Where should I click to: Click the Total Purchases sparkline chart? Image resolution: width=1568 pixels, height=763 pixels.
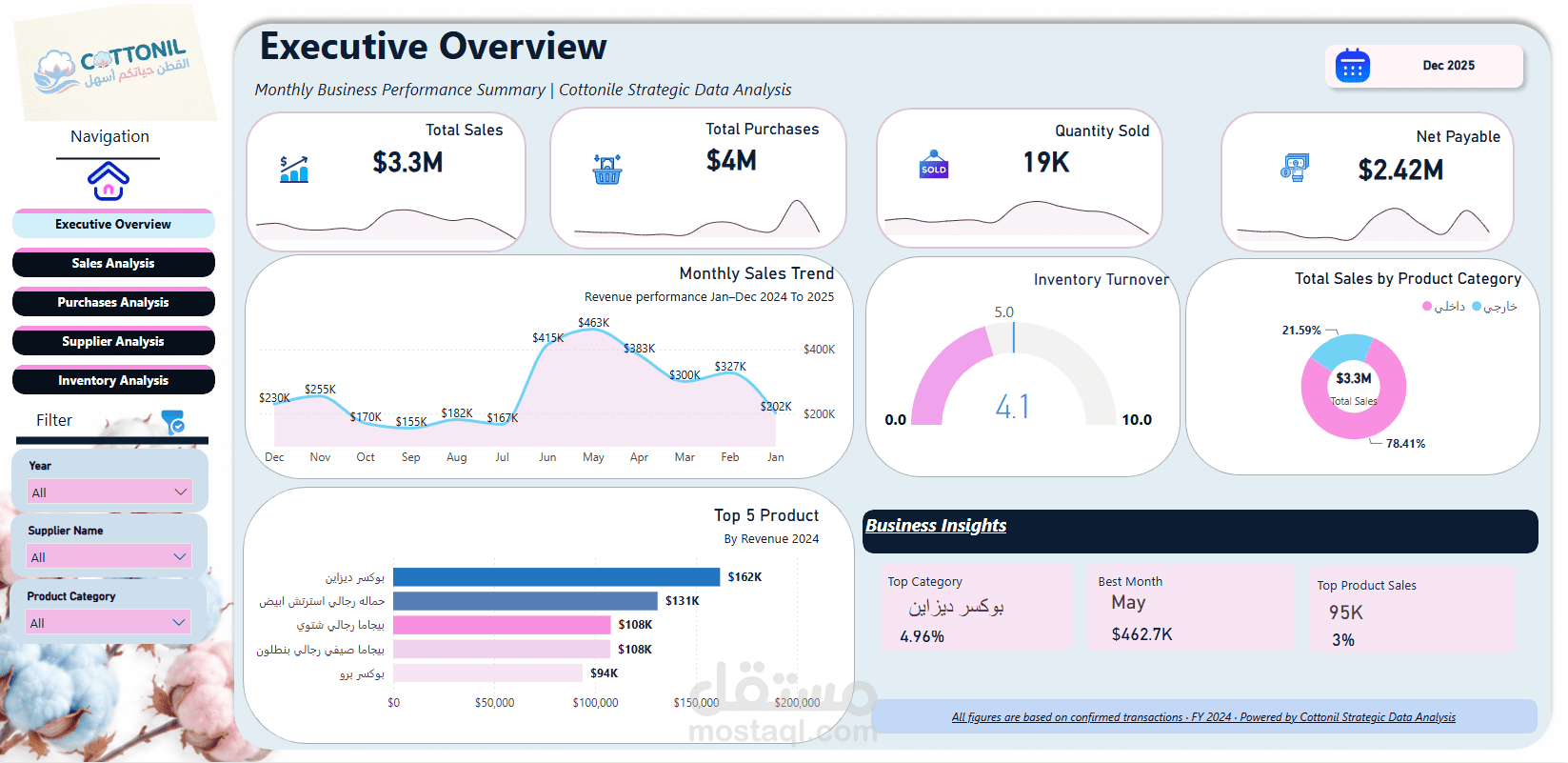point(697,218)
